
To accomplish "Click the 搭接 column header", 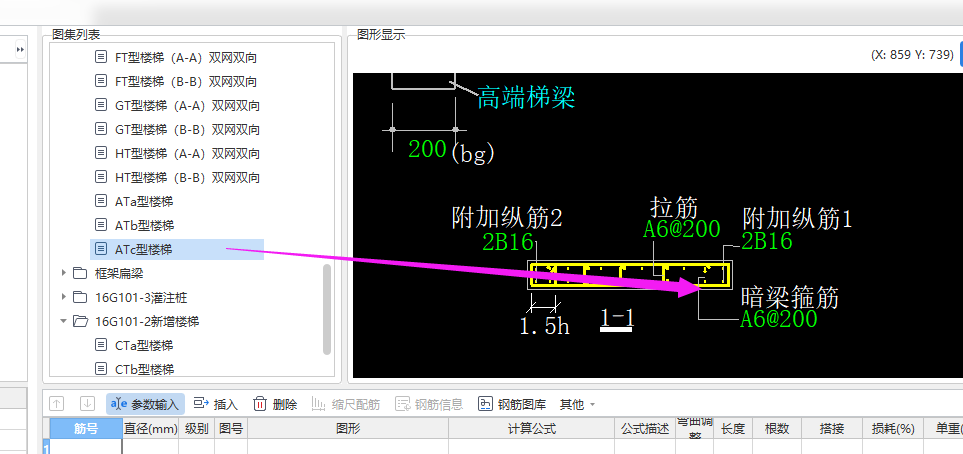I will tap(831, 428).
